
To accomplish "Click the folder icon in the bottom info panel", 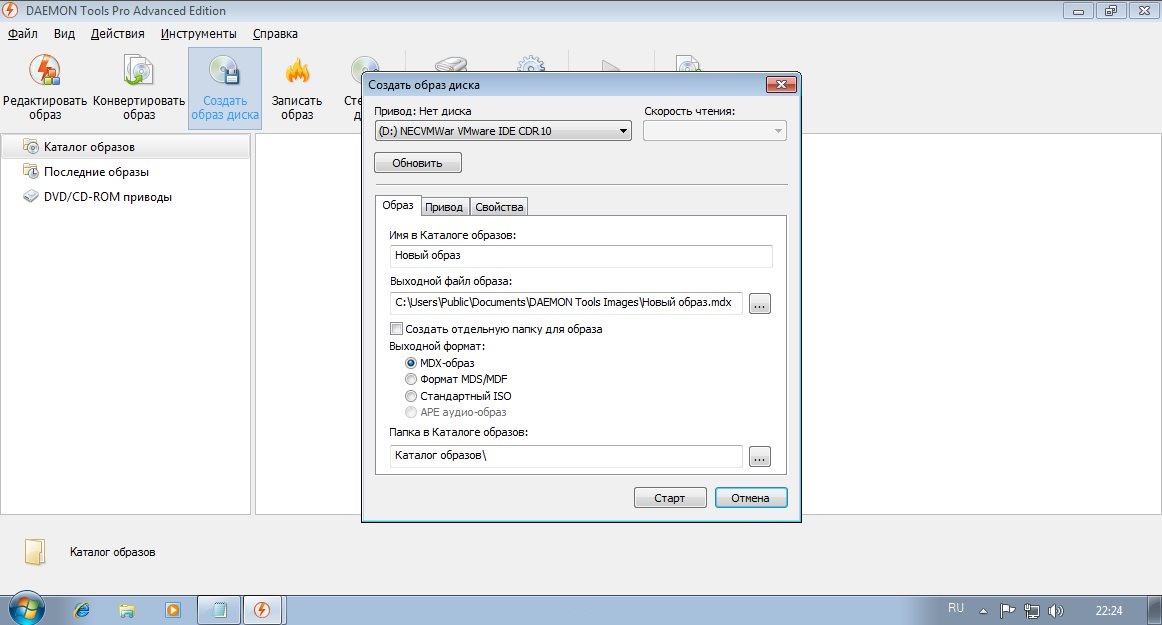I will [x=35, y=552].
